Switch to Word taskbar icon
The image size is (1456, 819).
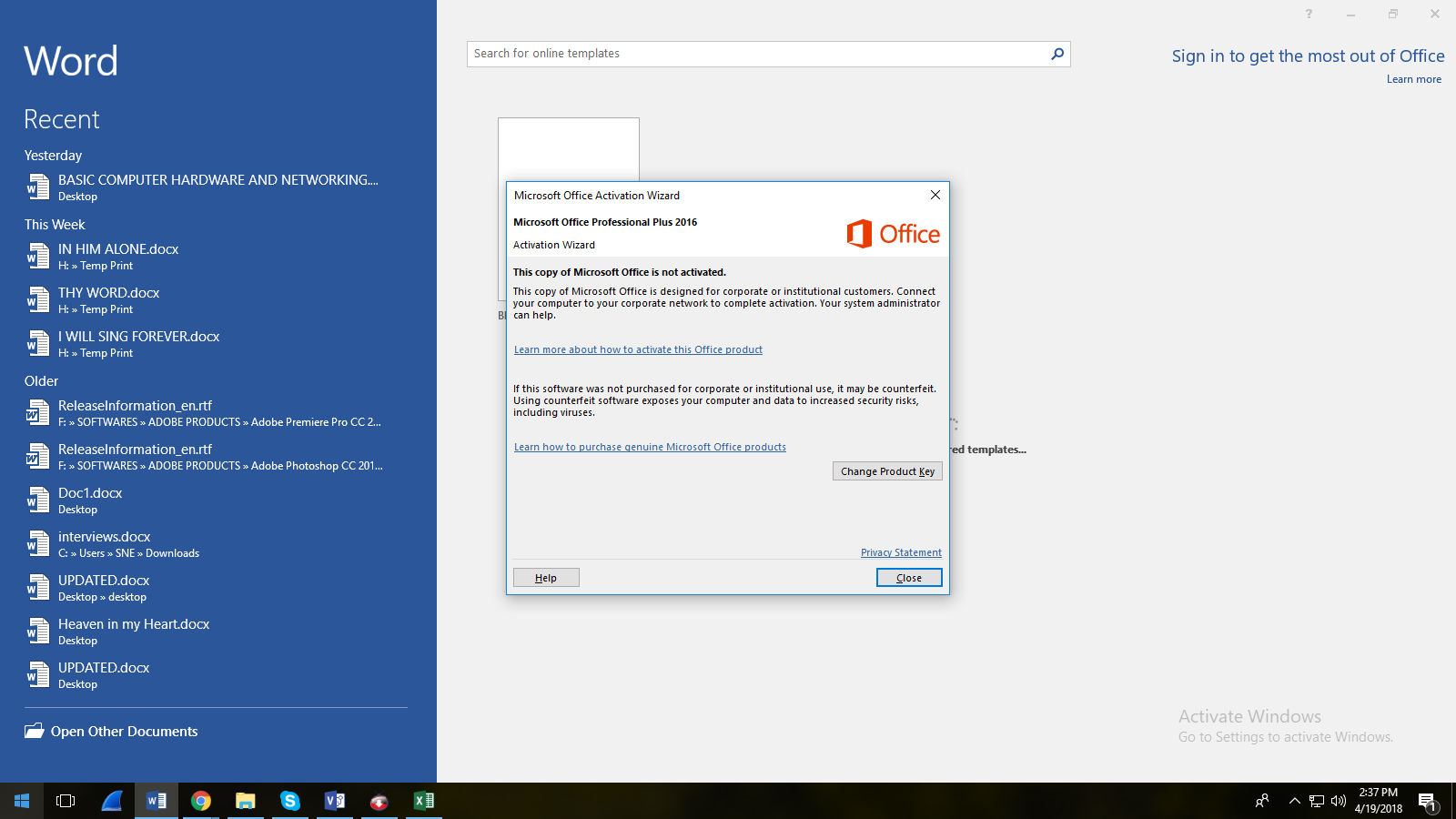pos(157,801)
